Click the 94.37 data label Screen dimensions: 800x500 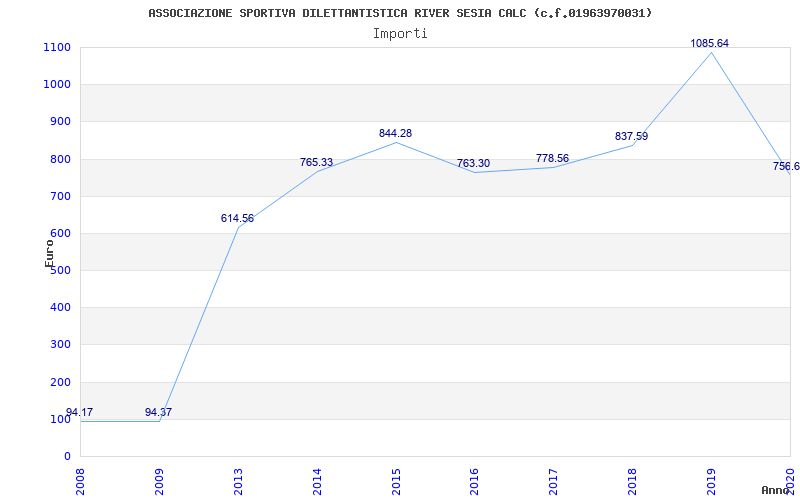pyautogui.click(x=158, y=412)
